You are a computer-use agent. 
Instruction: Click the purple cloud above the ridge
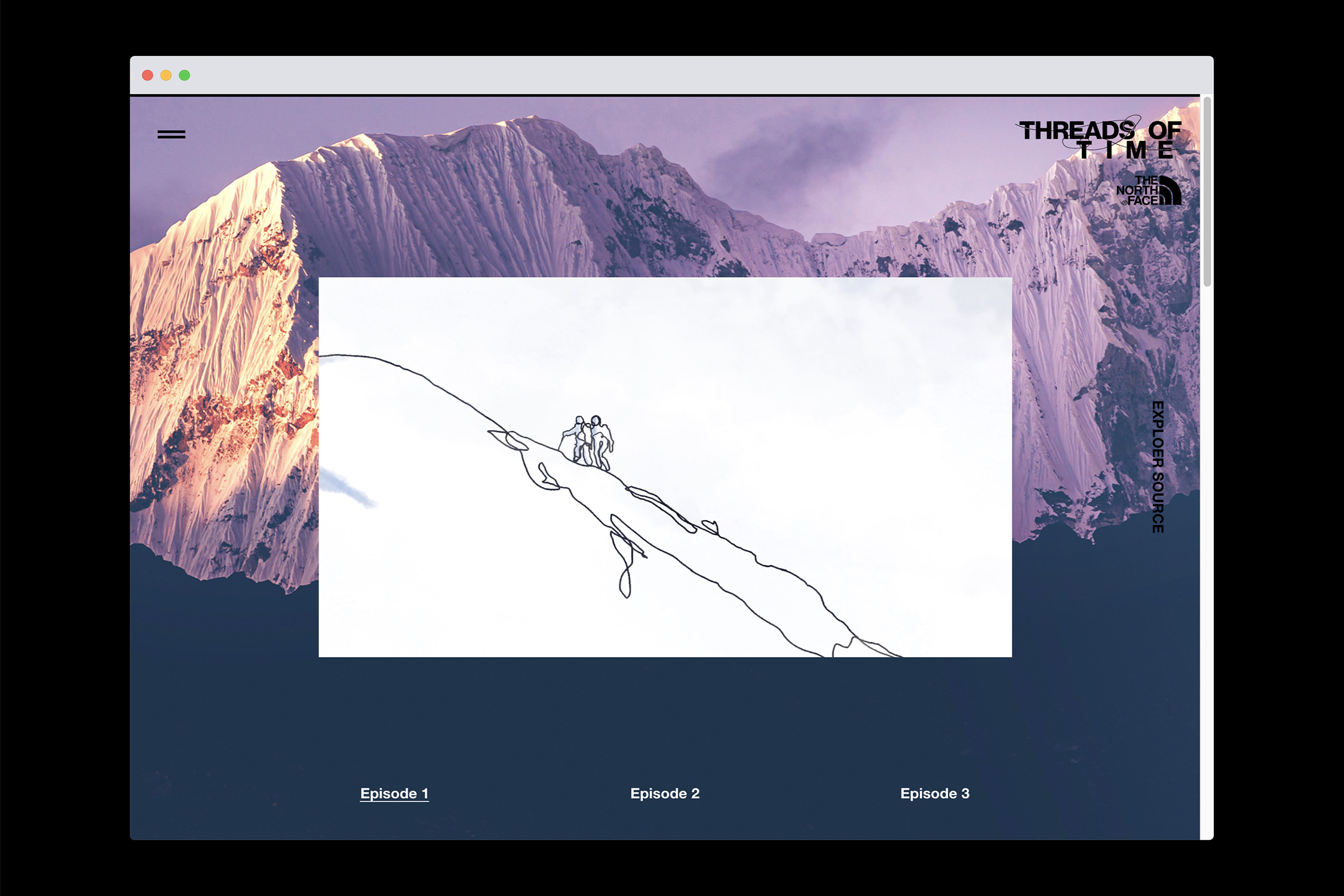[794, 155]
